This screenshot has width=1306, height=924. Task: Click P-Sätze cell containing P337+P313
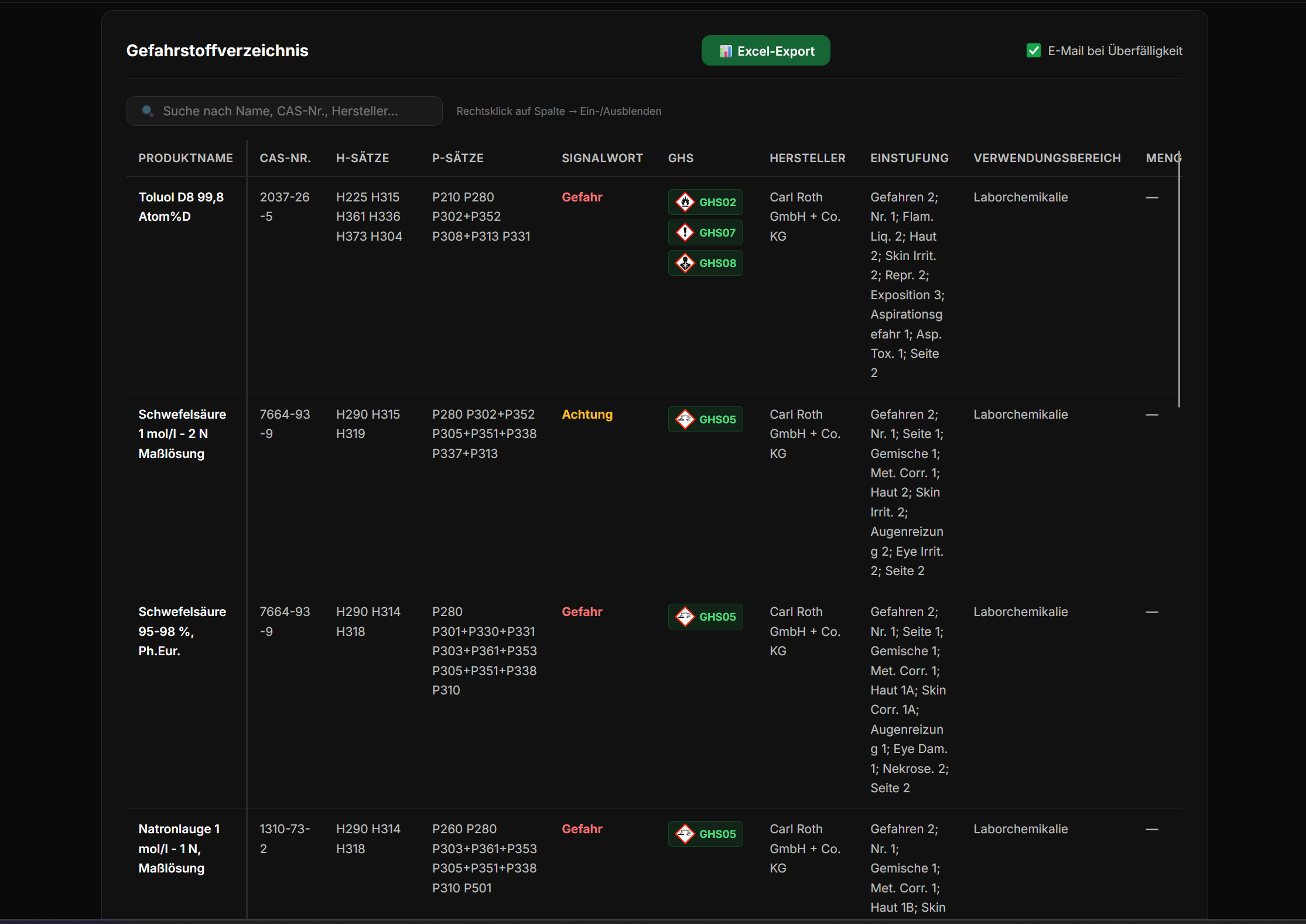[x=484, y=434]
